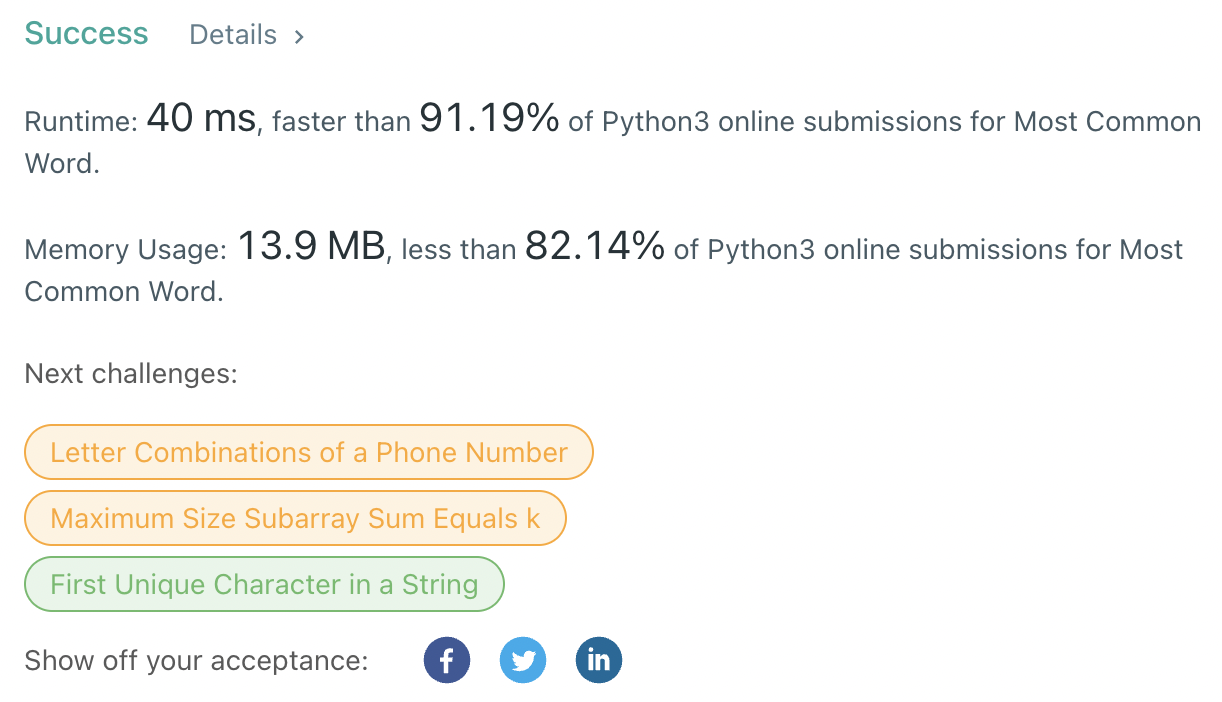Open First Unique Character in a String challenge
The image size is (1222, 702).
264,584
